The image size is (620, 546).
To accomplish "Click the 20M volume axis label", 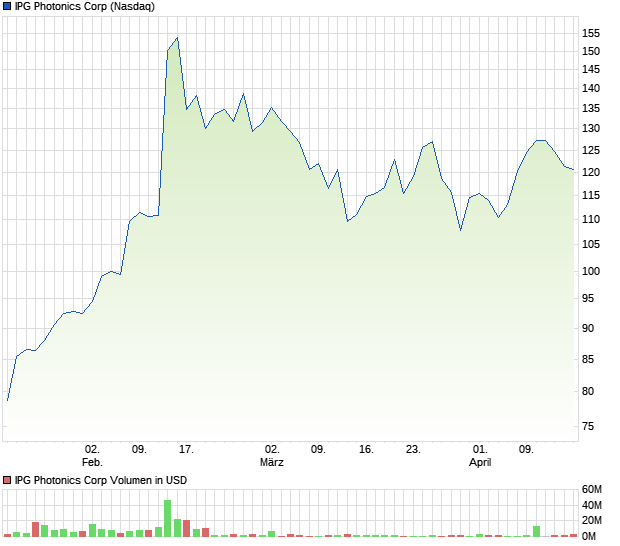I will (x=592, y=520).
